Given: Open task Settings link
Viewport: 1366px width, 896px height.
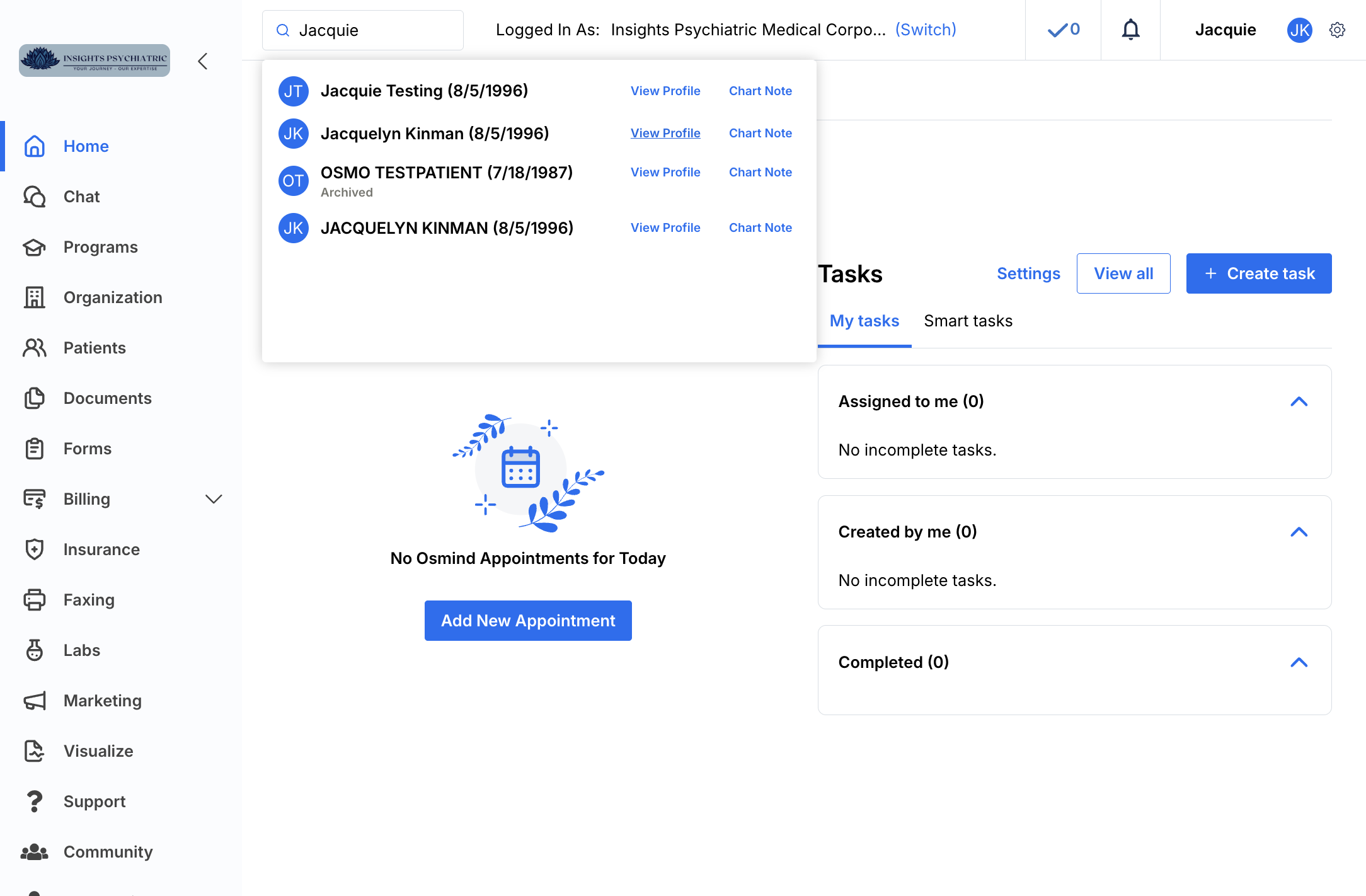Looking at the screenshot, I should (1028, 273).
